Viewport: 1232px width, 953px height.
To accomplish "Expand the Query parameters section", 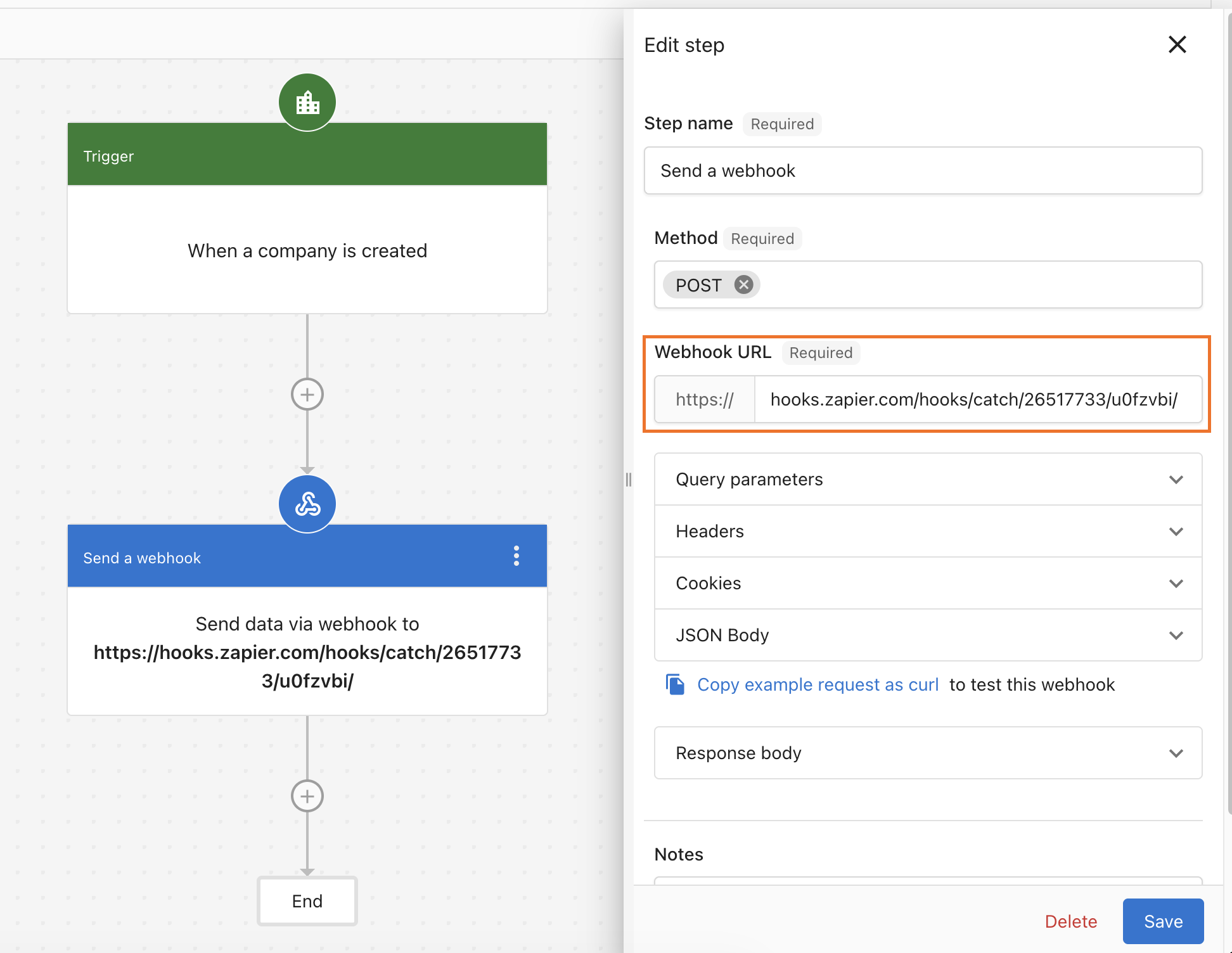I will [x=928, y=479].
